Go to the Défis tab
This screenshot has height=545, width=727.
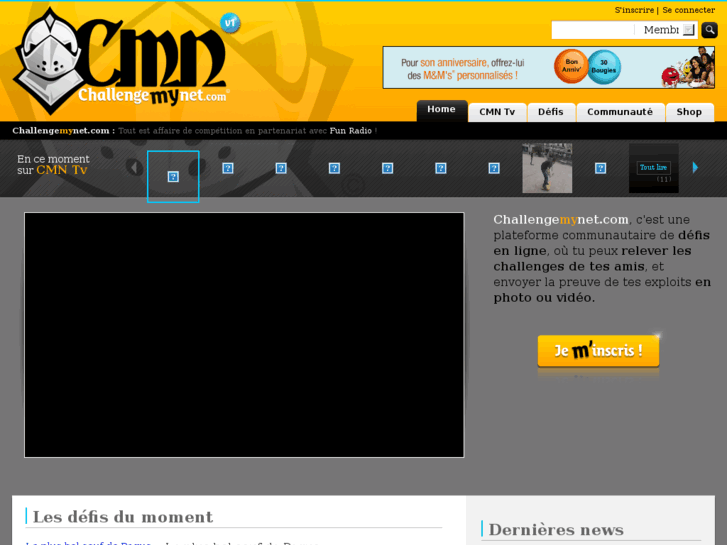pos(551,112)
